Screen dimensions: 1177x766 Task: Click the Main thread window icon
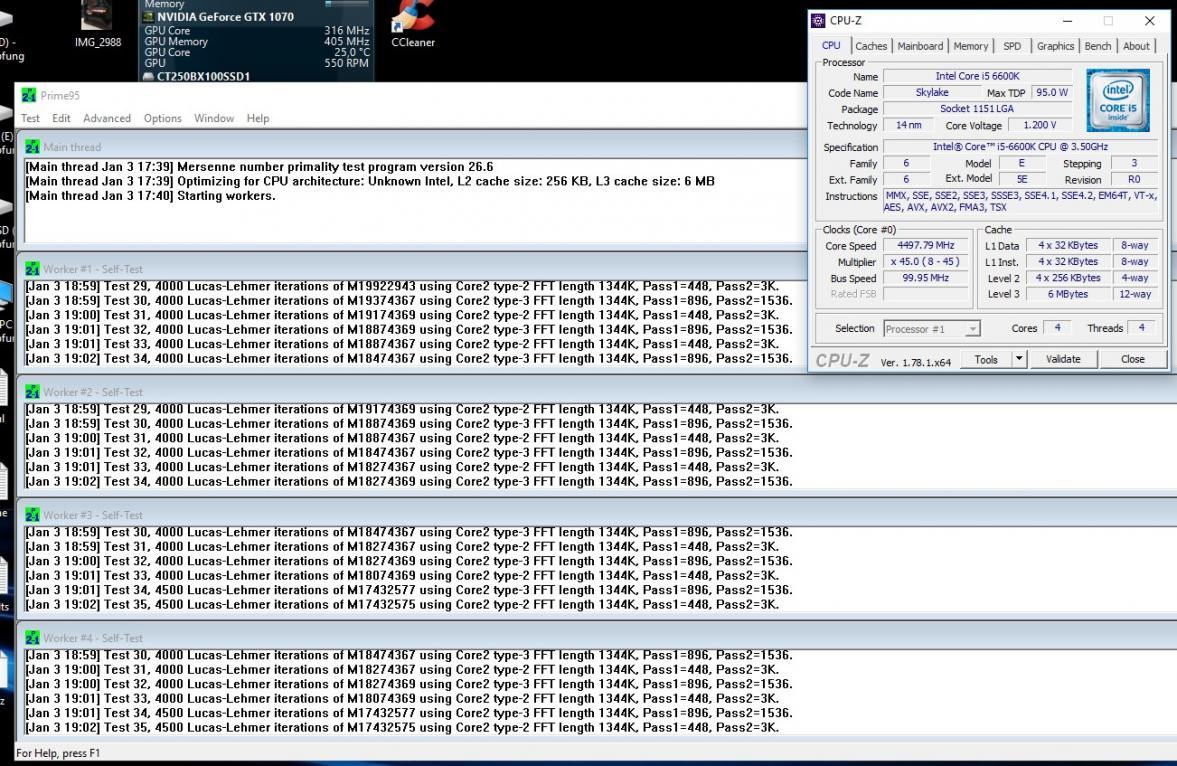(32, 147)
